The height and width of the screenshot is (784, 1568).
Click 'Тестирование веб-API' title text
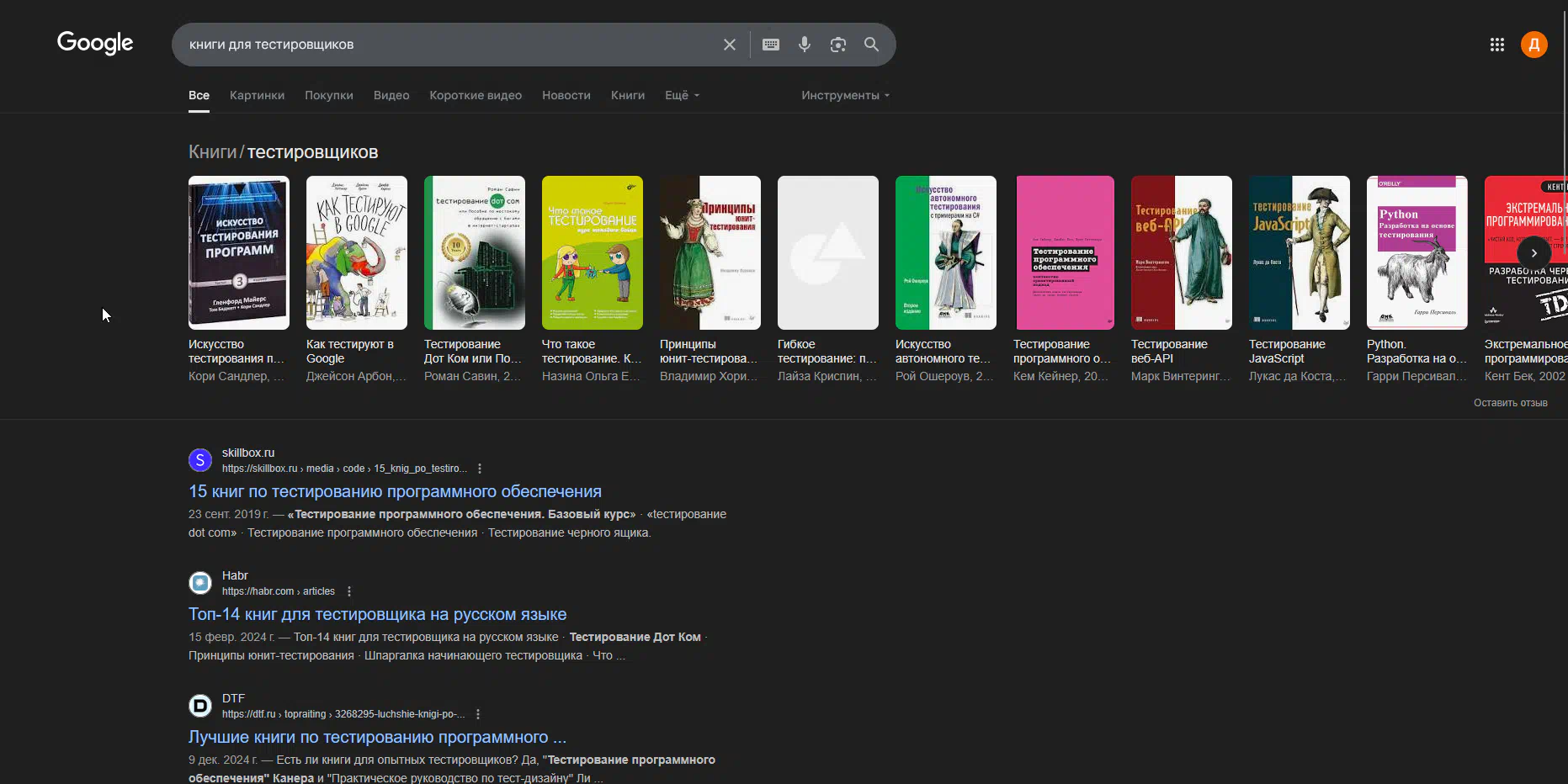tap(1169, 352)
